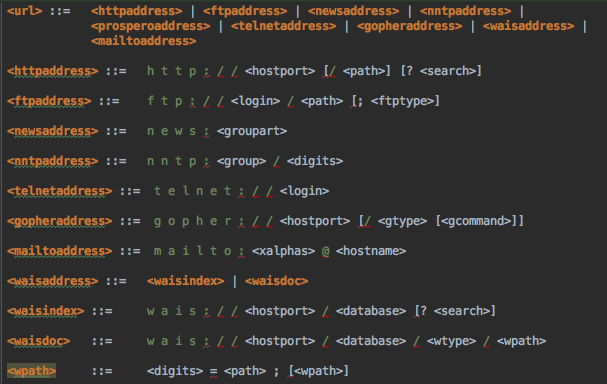Place cursor on <waisindex> rule definition name

46,311
